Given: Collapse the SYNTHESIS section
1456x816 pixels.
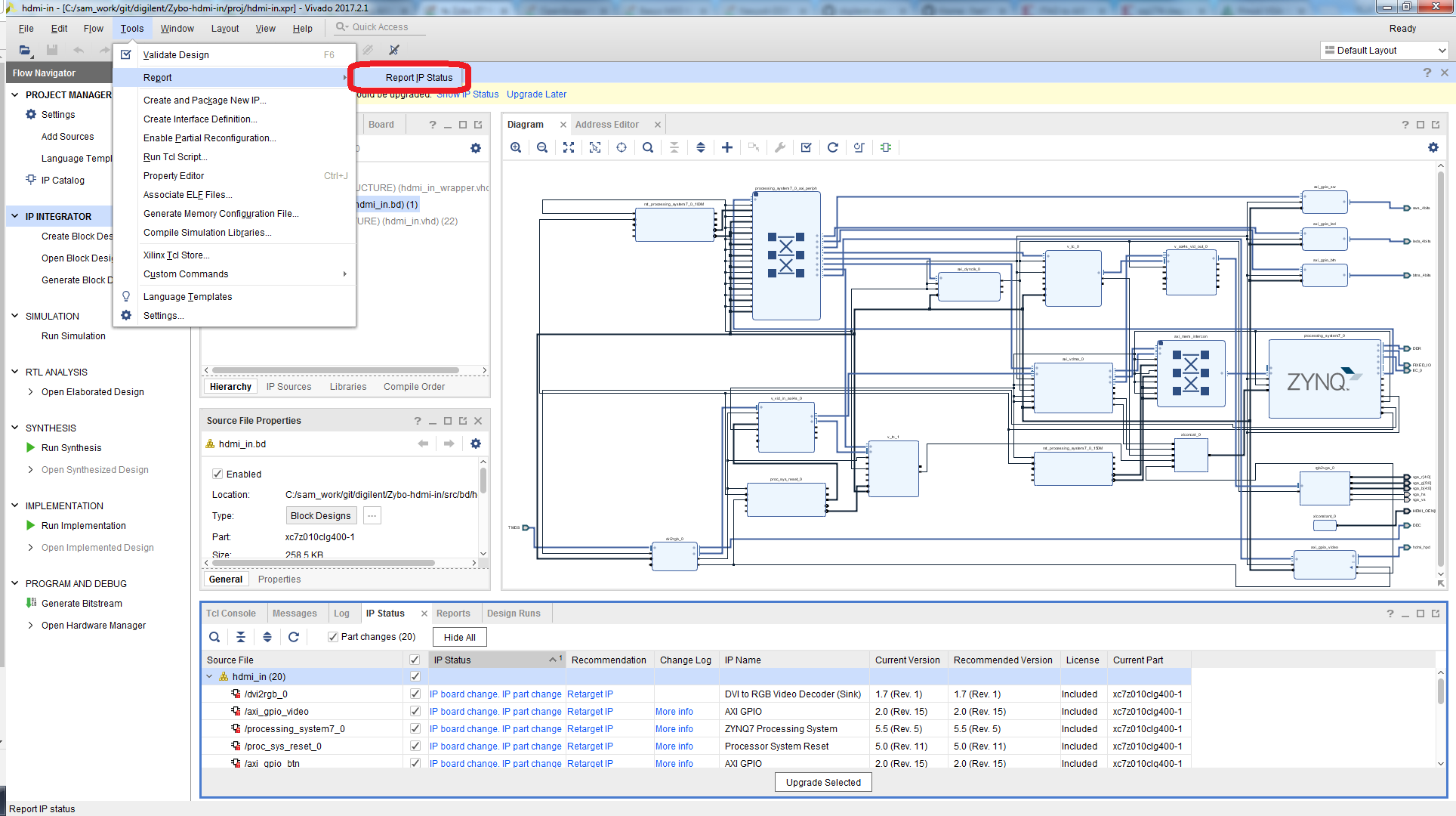Looking at the screenshot, I should [14, 428].
